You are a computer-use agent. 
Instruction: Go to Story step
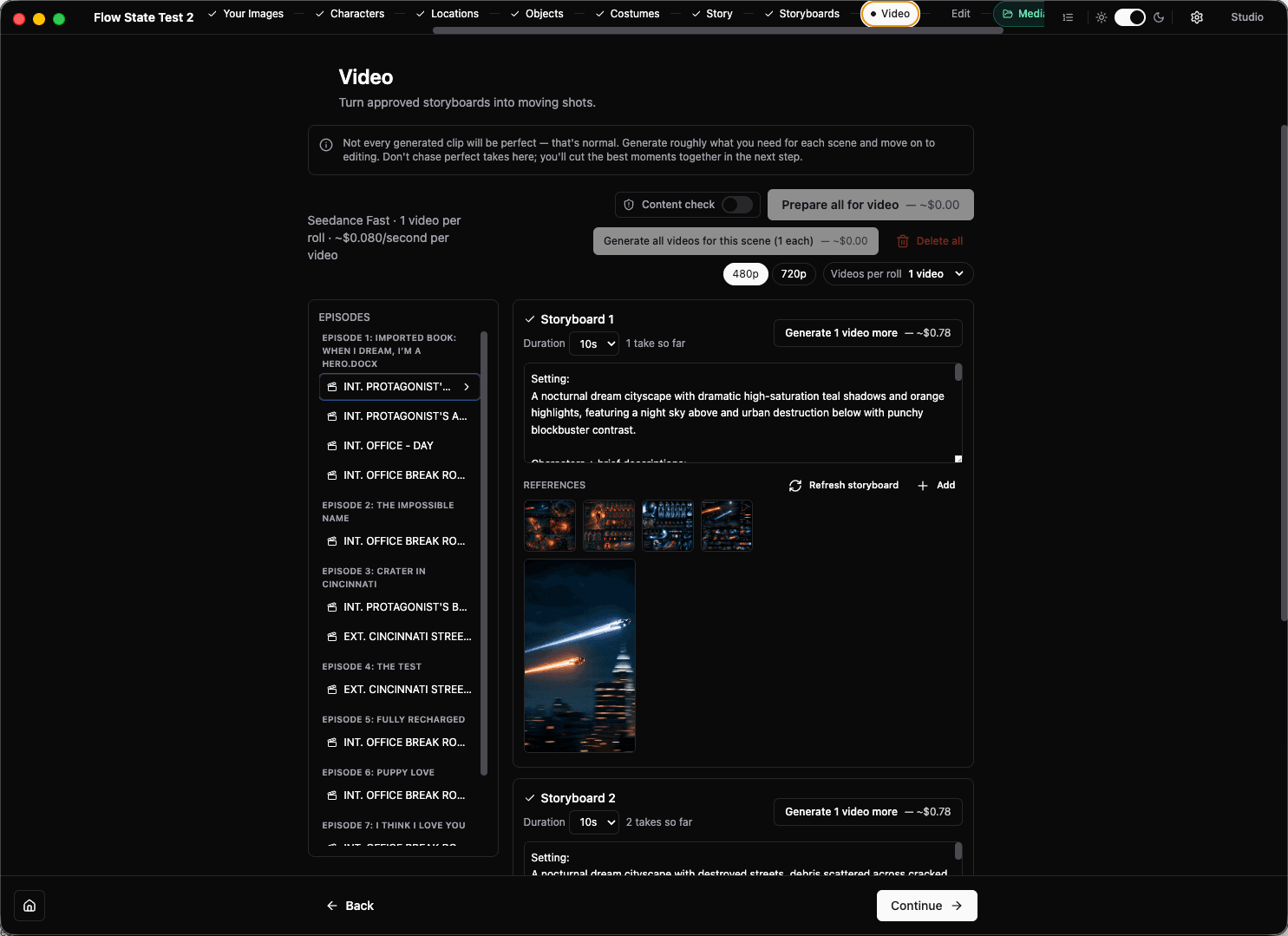[712, 14]
